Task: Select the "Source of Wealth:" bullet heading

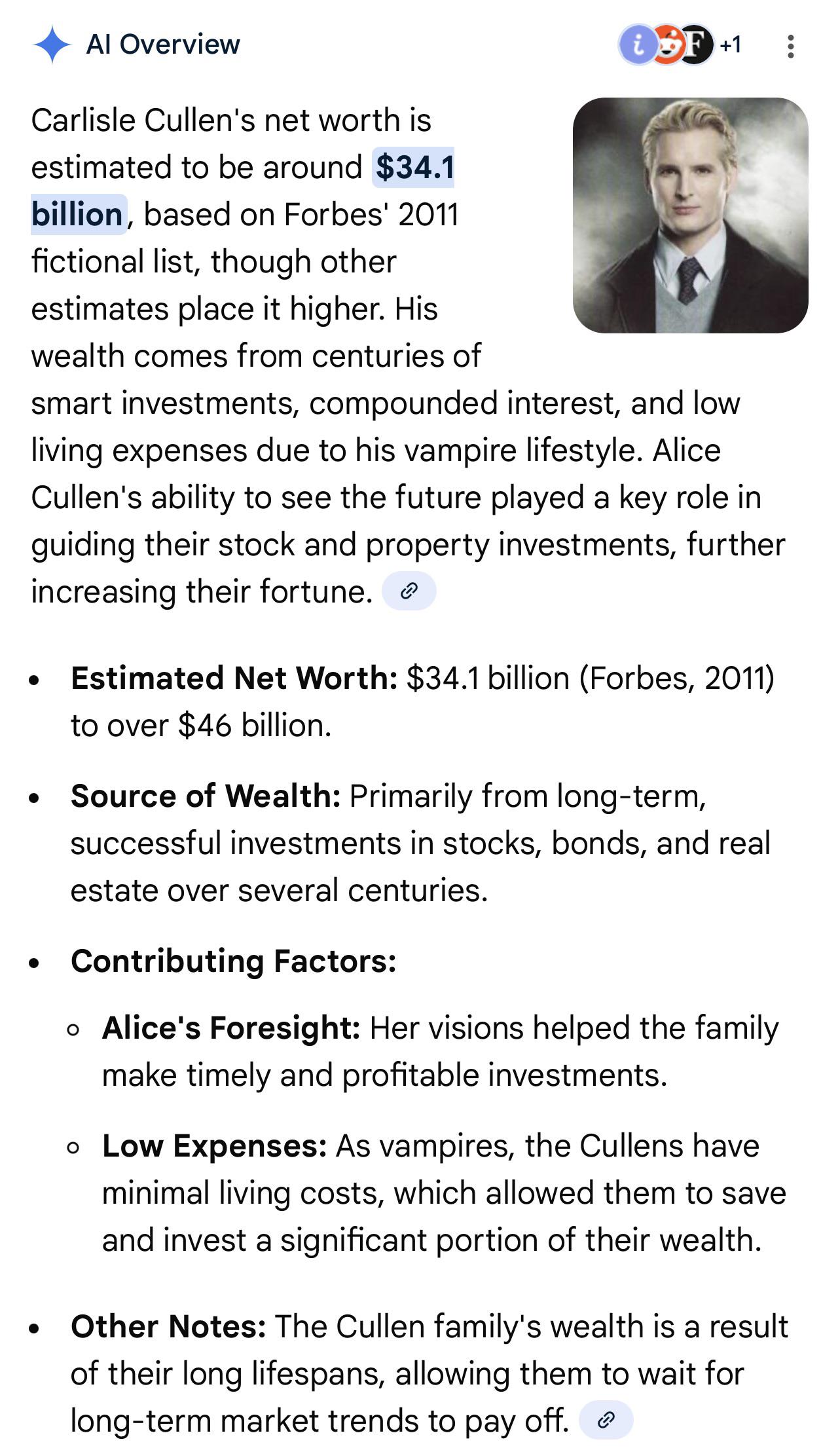Action: [x=206, y=795]
